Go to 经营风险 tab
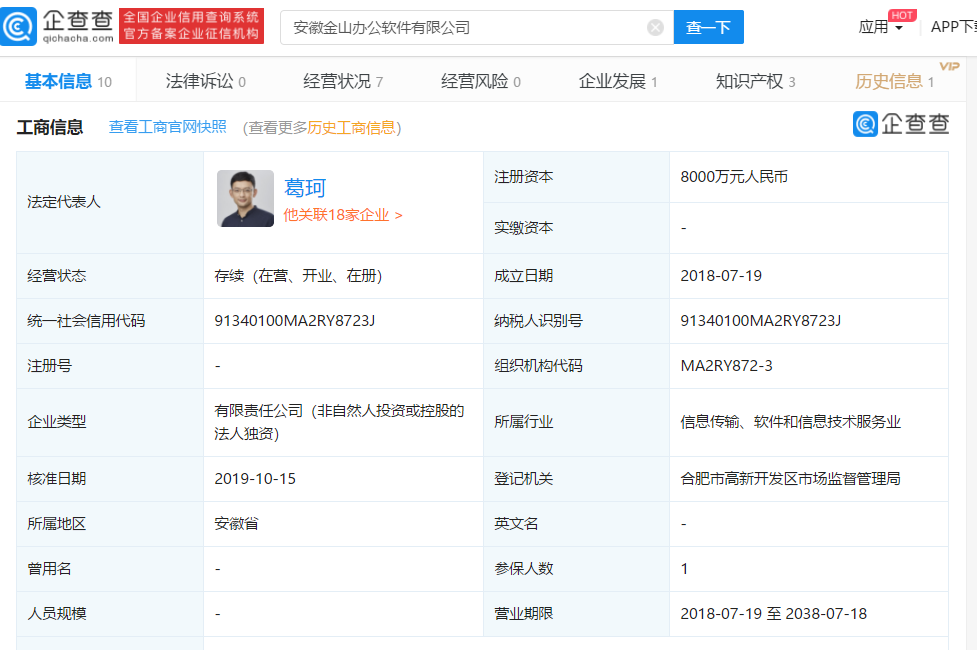The width and height of the screenshot is (977, 650). click(x=474, y=82)
